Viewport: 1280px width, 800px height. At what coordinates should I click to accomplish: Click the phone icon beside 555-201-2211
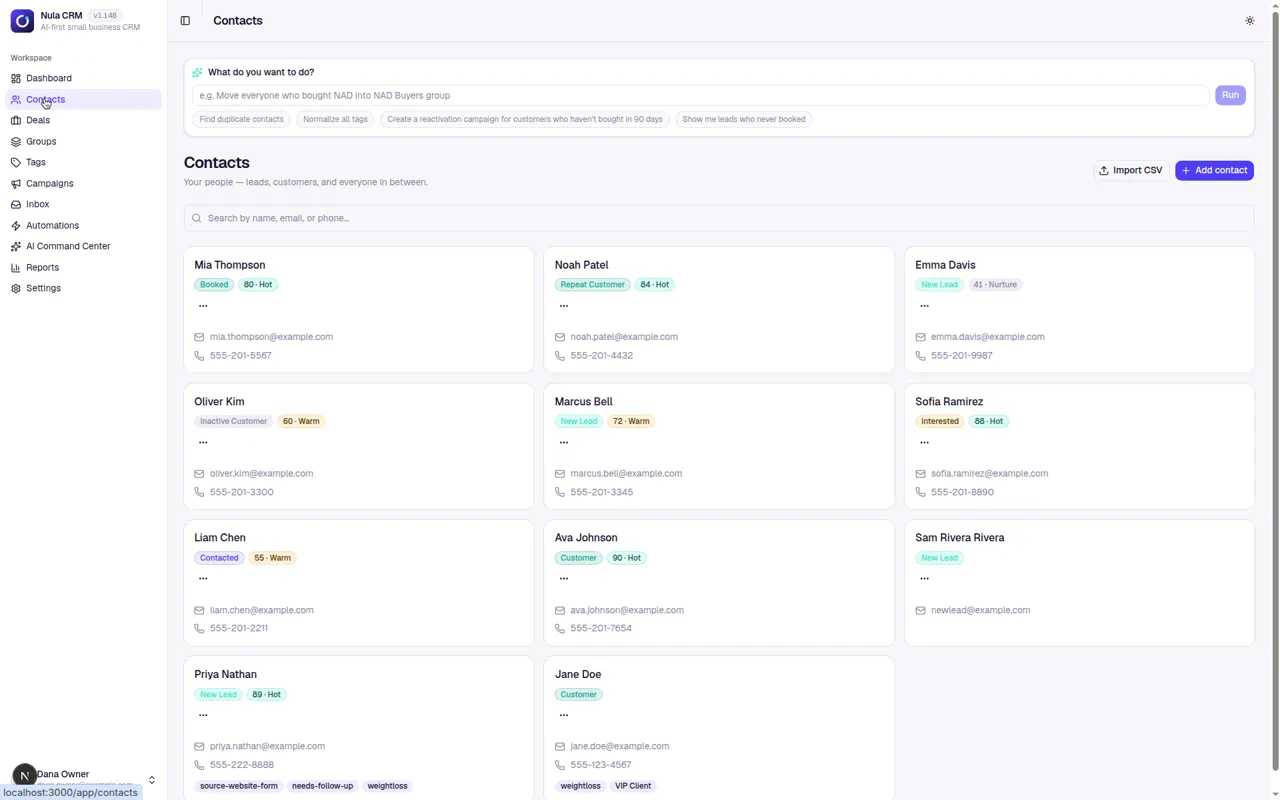coord(199,628)
